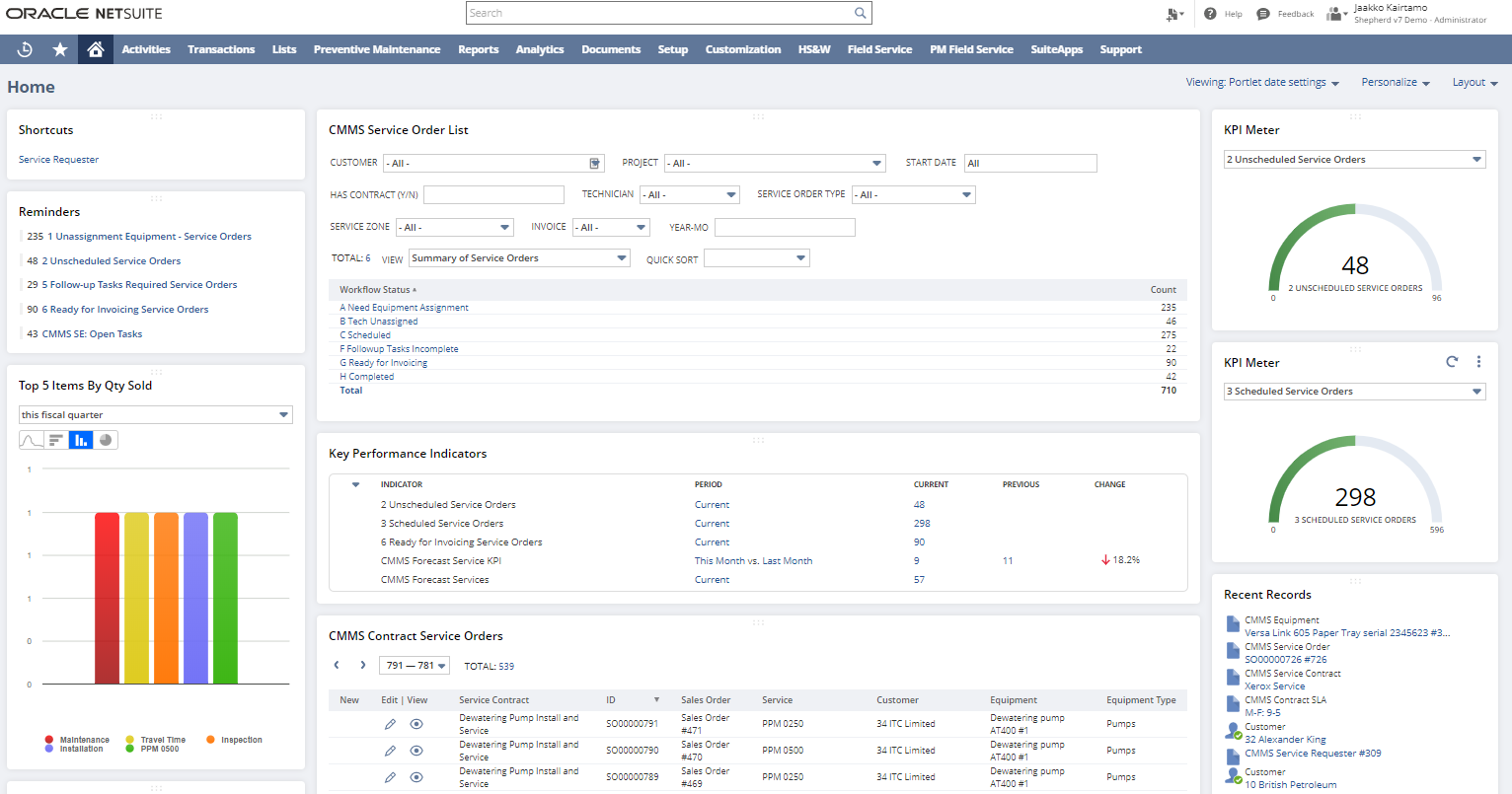Image resolution: width=1512 pixels, height=794 pixels.
Task: Open the Project dropdown filter
Action: (775, 163)
